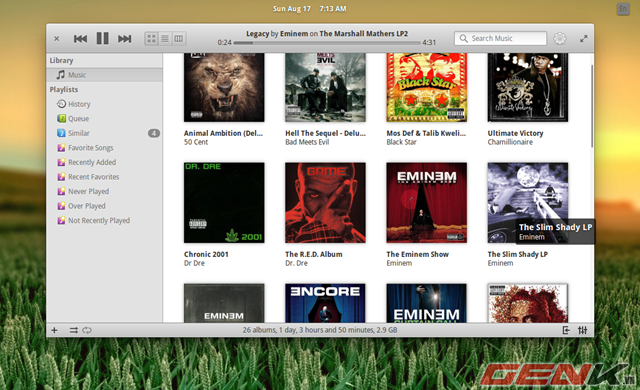This screenshot has width=640, height=390.
Task: Open The Eminem Show album cover
Action: [427, 203]
